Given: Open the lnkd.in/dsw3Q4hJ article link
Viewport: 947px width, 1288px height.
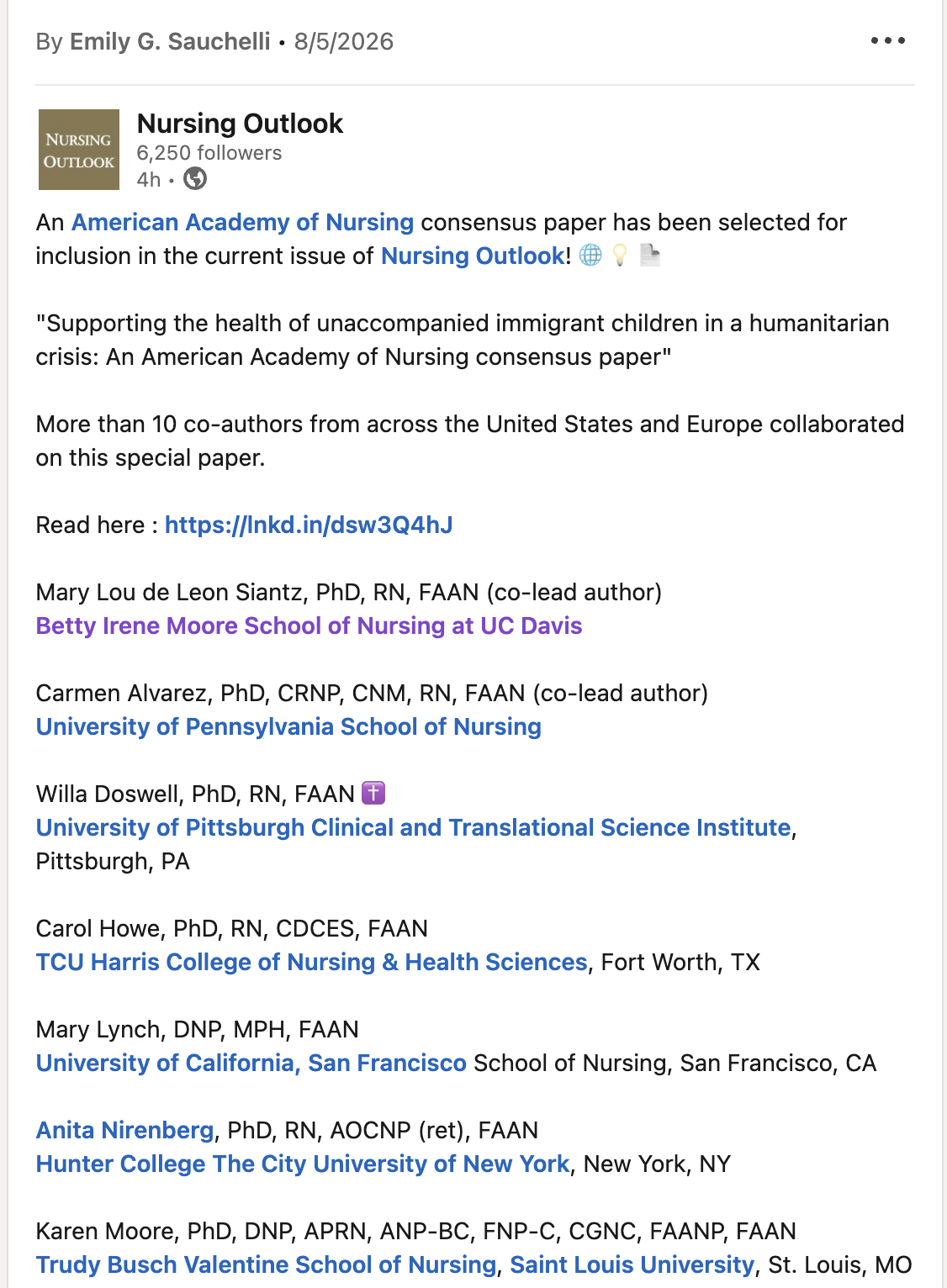Looking at the screenshot, I should point(309,525).
